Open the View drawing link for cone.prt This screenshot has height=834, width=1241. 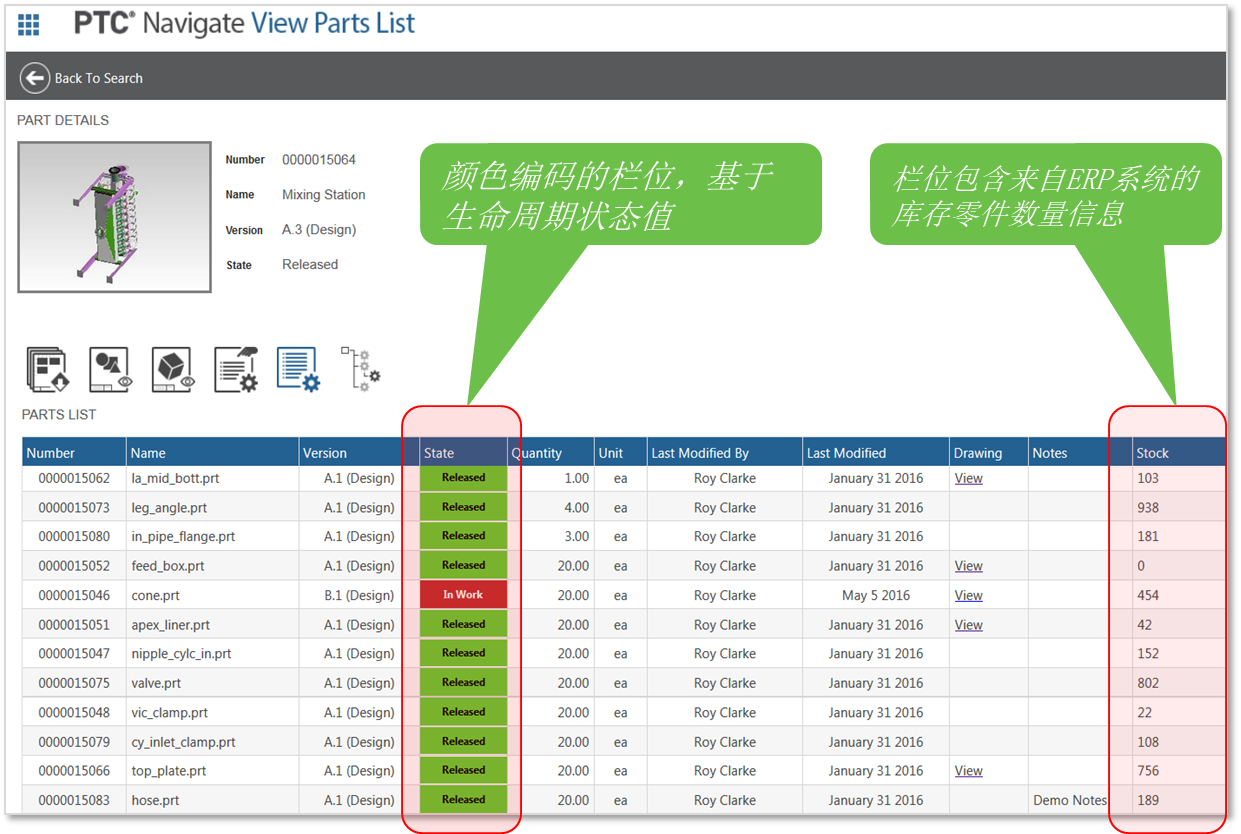(x=968, y=595)
